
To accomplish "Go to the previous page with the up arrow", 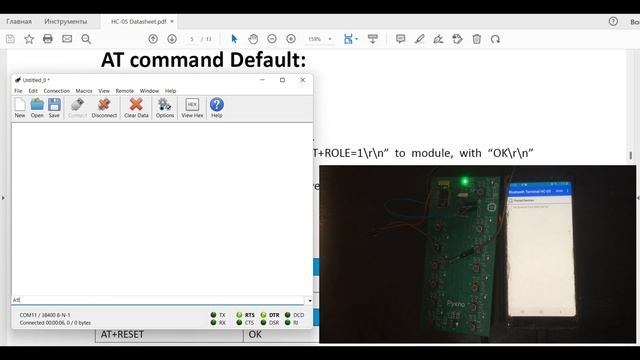I will pos(153,39).
